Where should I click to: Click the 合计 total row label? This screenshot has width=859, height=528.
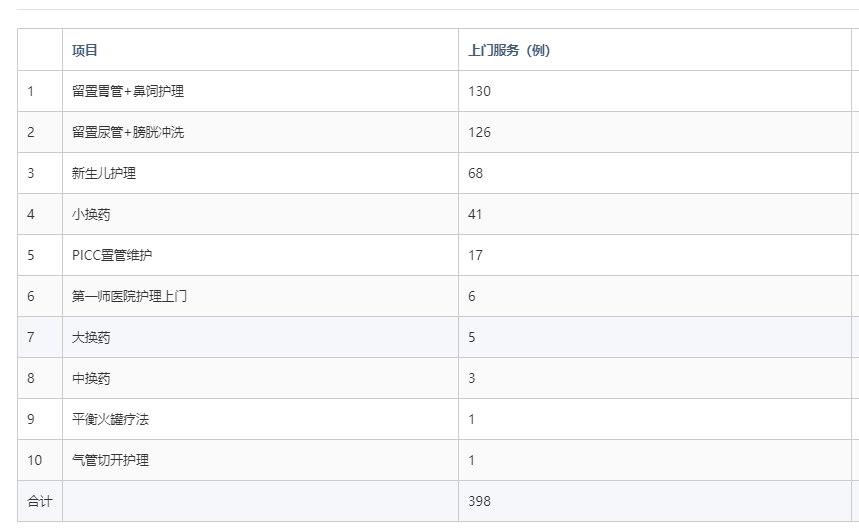(39, 501)
